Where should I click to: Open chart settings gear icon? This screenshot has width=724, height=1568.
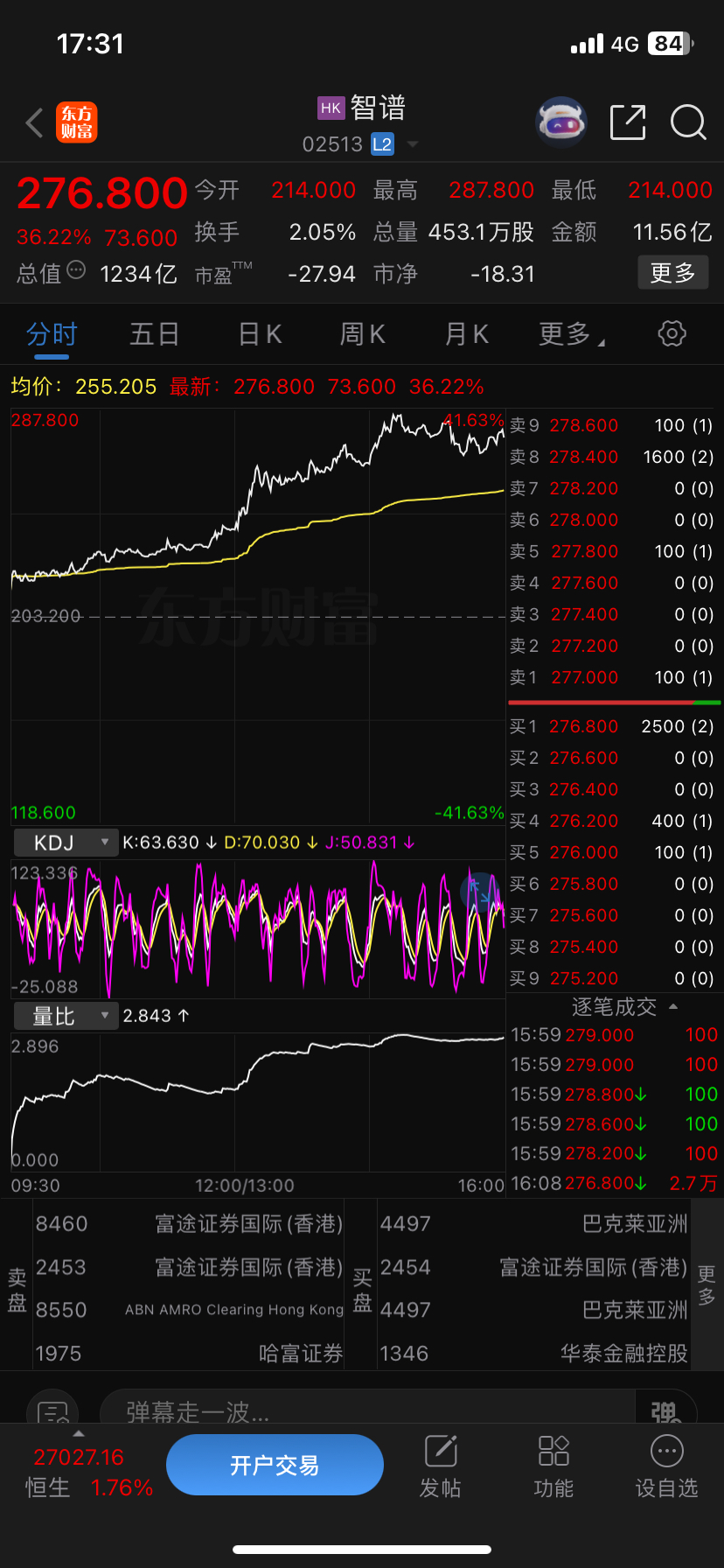coord(672,333)
